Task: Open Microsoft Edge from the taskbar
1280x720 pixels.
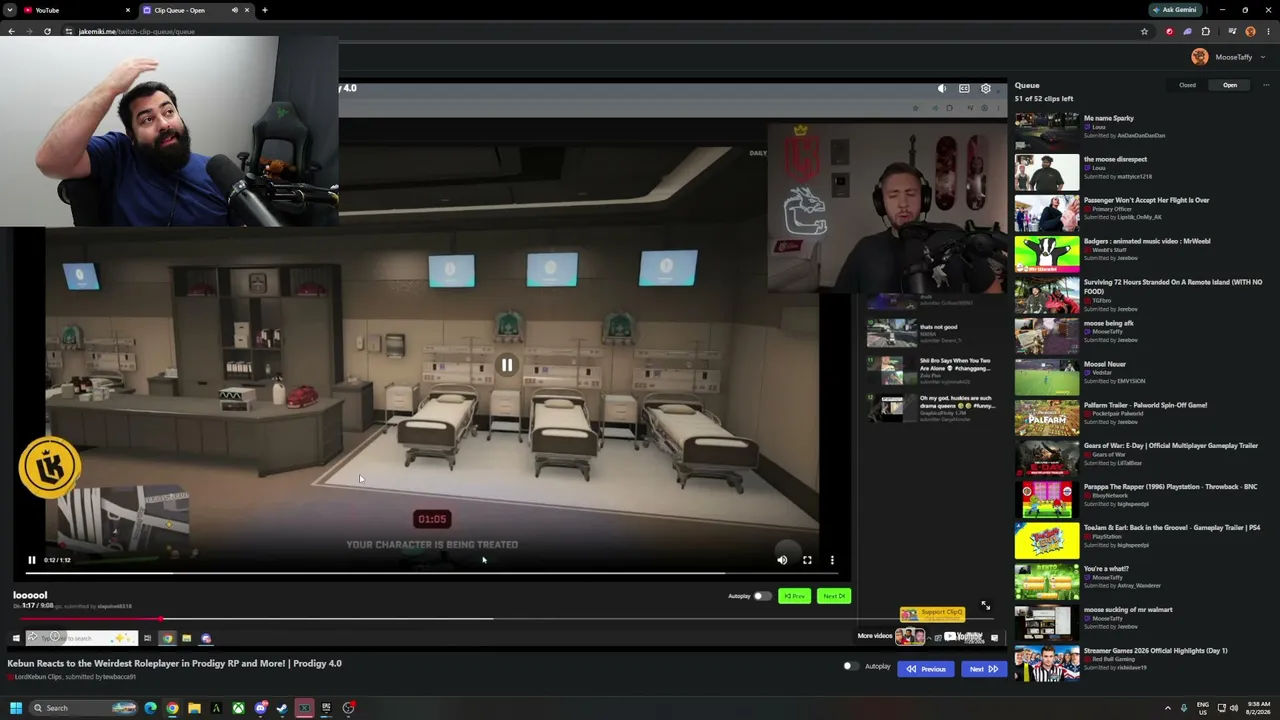Action: tap(151, 708)
